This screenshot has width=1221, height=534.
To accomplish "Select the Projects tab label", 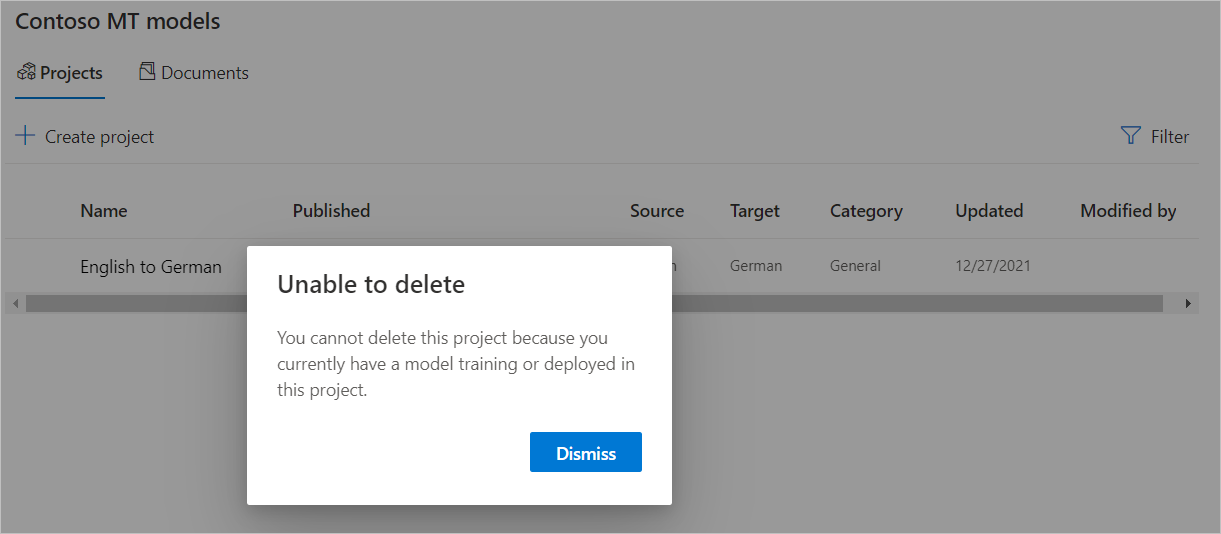I will 71,73.
